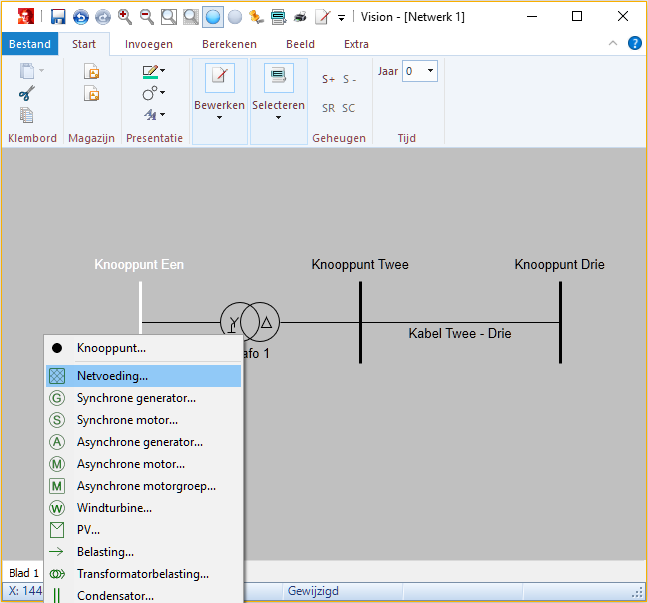Click the SR button in Geheugen
This screenshot has height=603, width=648.
pyautogui.click(x=328, y=108)
